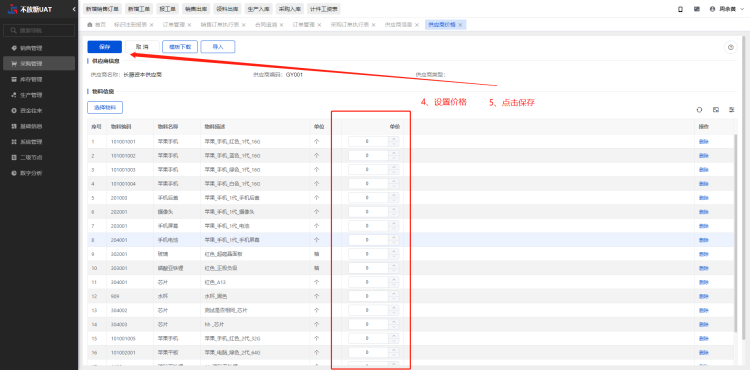The height and width of the screenshot is (370, 750).
Task: Click the 新增销售订单 shortcut button
Action: [102, 9]
